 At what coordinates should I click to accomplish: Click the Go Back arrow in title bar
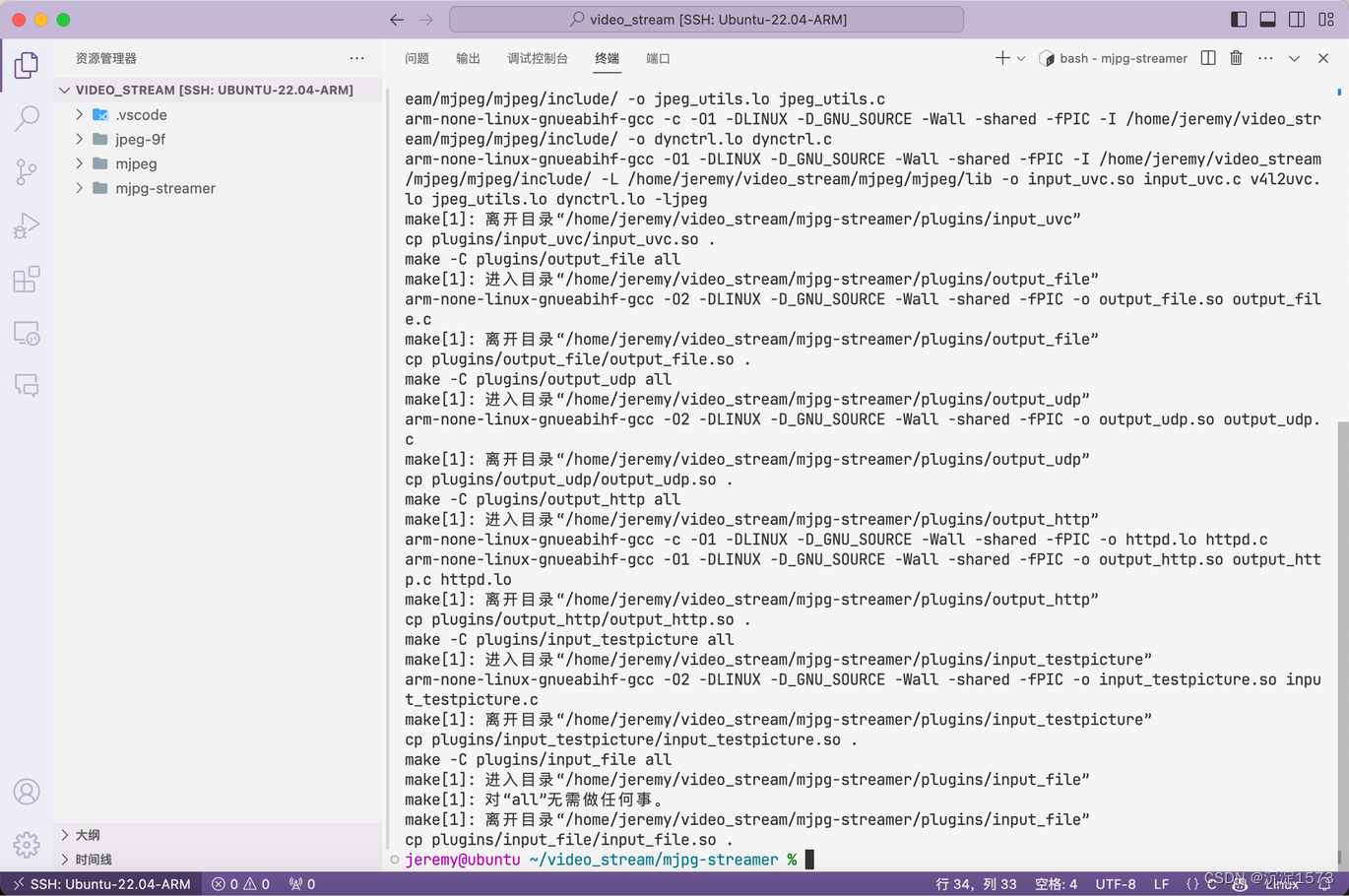tap(397, 20)
